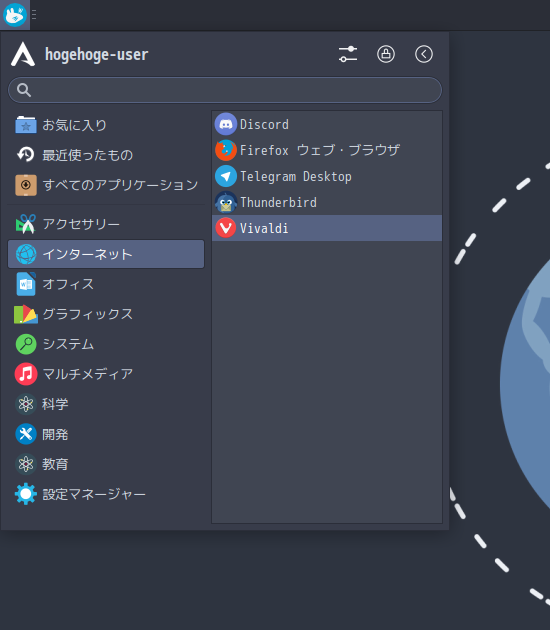Click the Whisker menu launcher icon in panel
The height and width of the screenshot is (630, 550).
15,15
